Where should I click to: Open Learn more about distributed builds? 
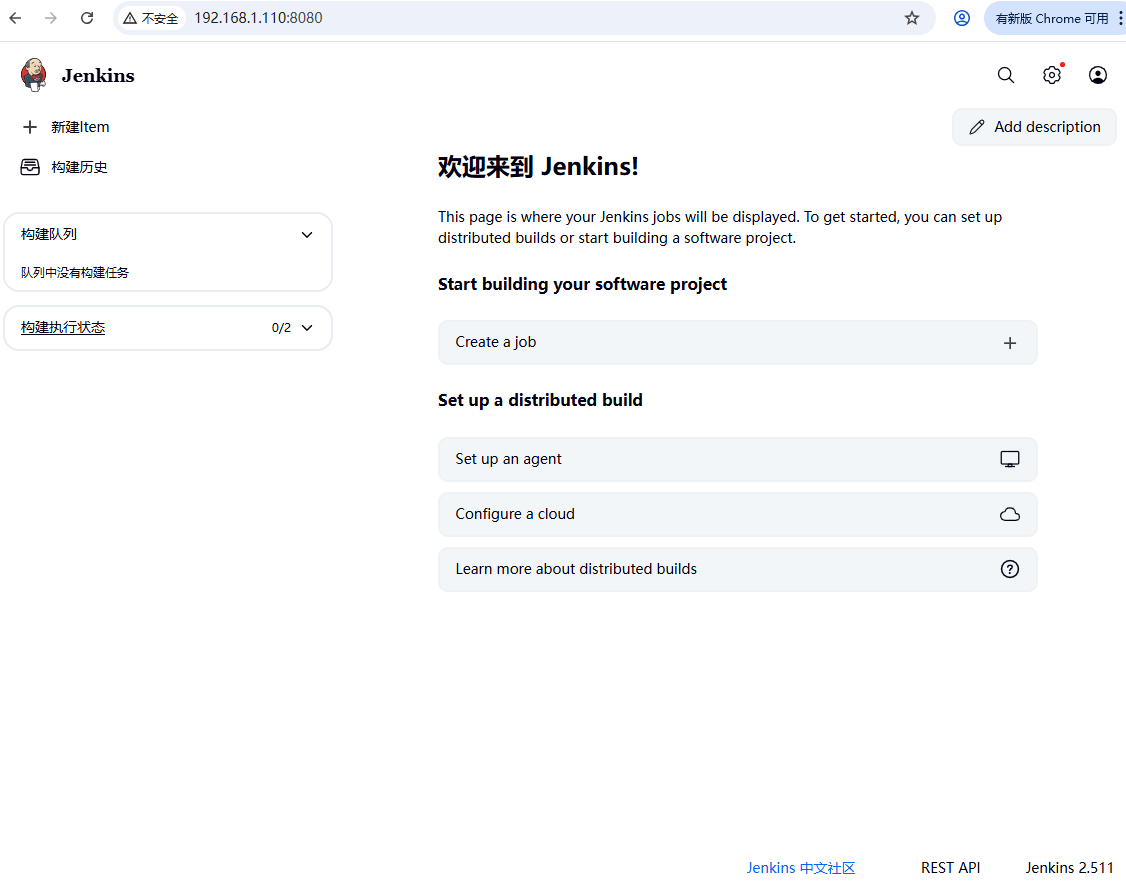738,569
